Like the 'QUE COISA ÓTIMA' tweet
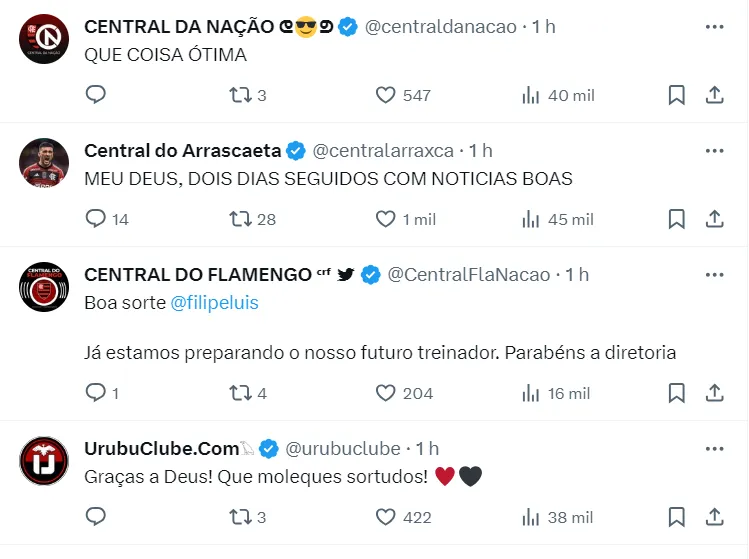This screenshot has height=559, width=749. point(386,95)
